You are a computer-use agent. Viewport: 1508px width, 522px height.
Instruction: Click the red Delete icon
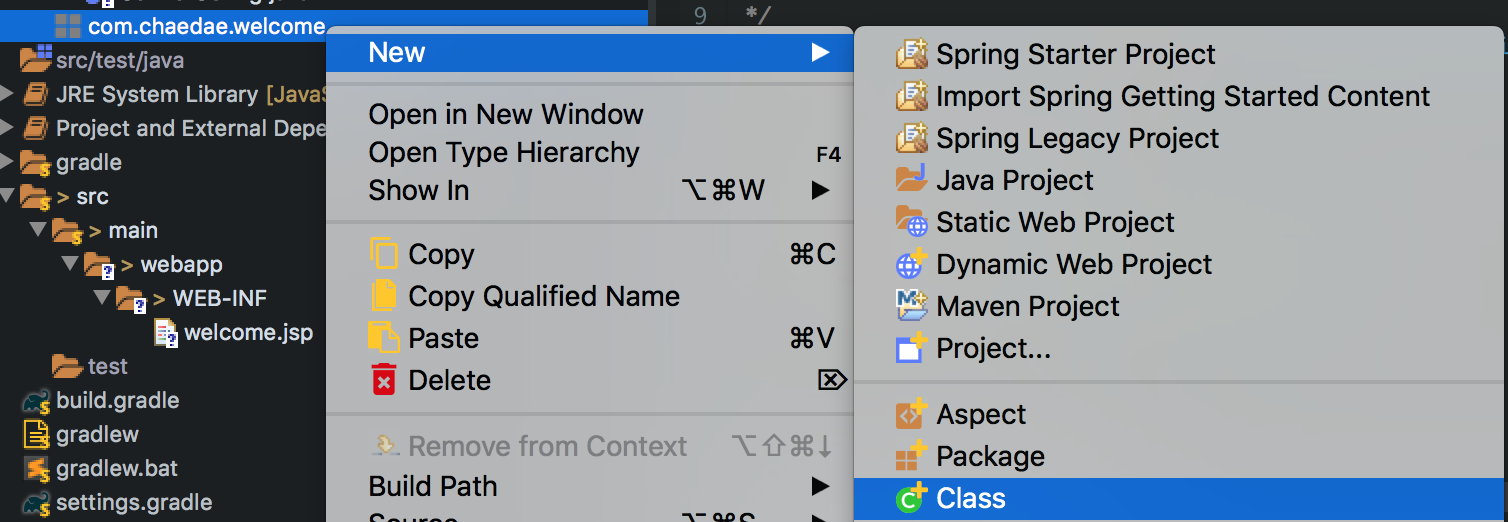384,381
